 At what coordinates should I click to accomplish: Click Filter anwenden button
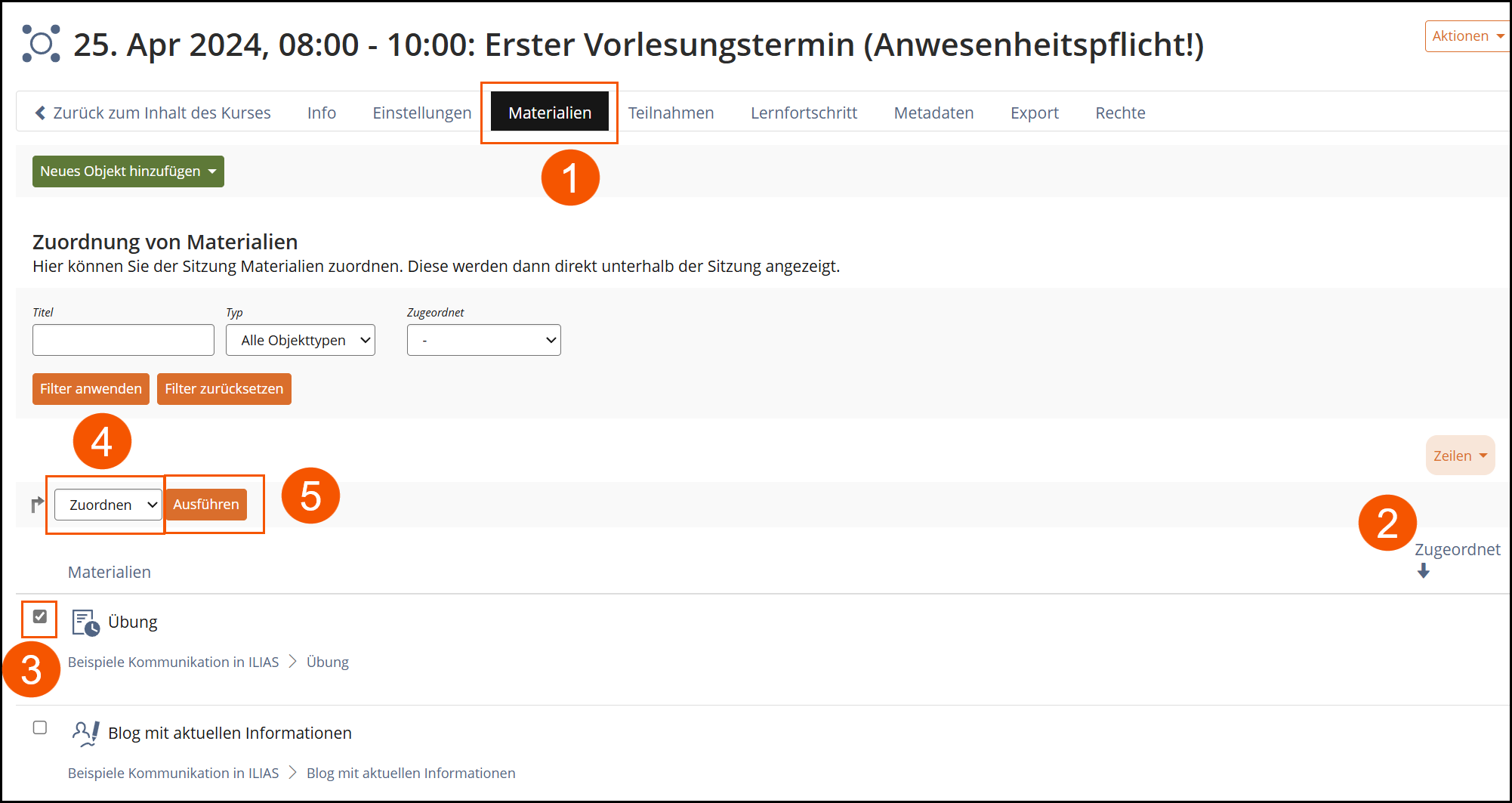(x=91, y=389)
